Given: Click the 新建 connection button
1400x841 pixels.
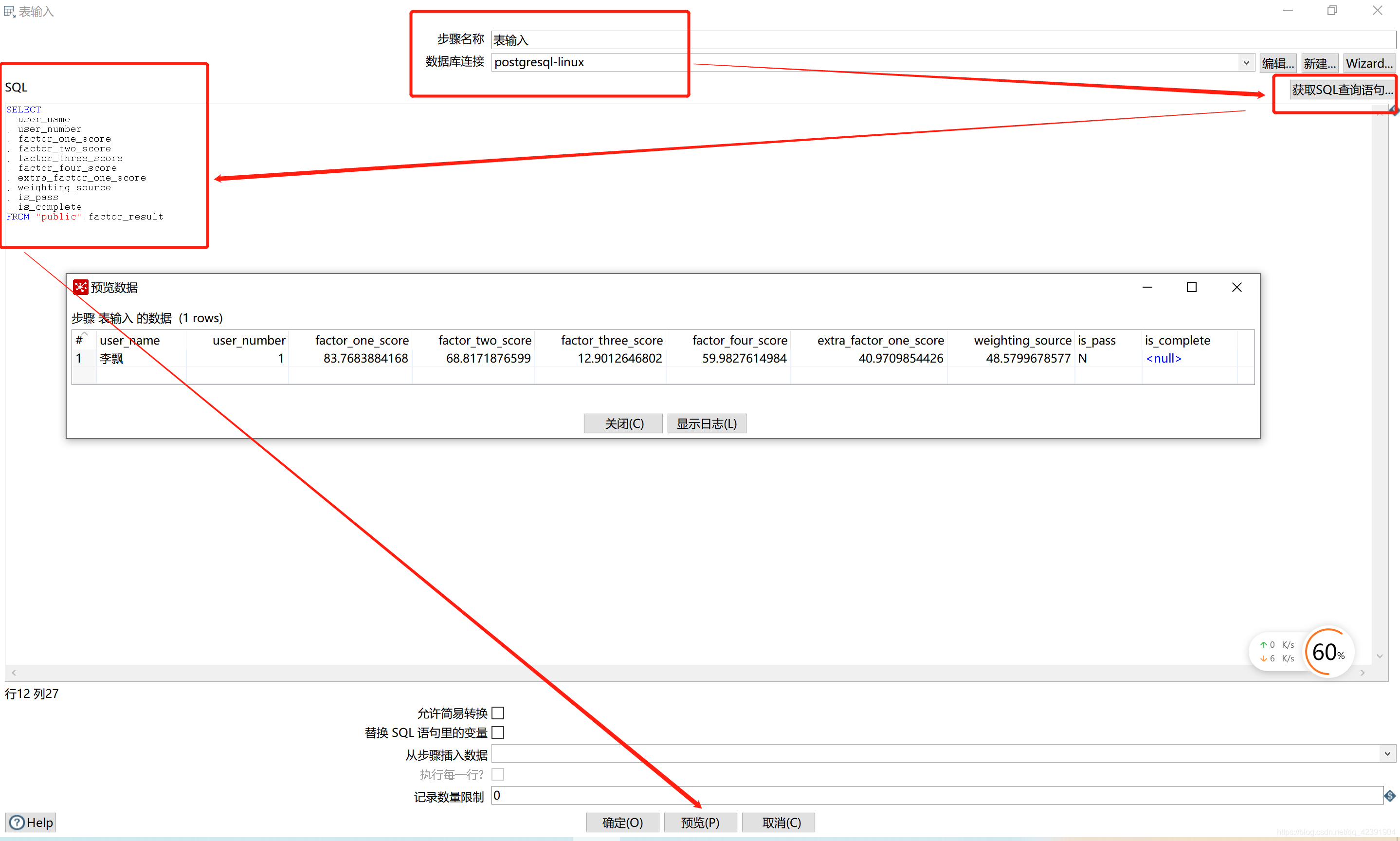Looking at the screenshot, I should (x=1320, y=63).
